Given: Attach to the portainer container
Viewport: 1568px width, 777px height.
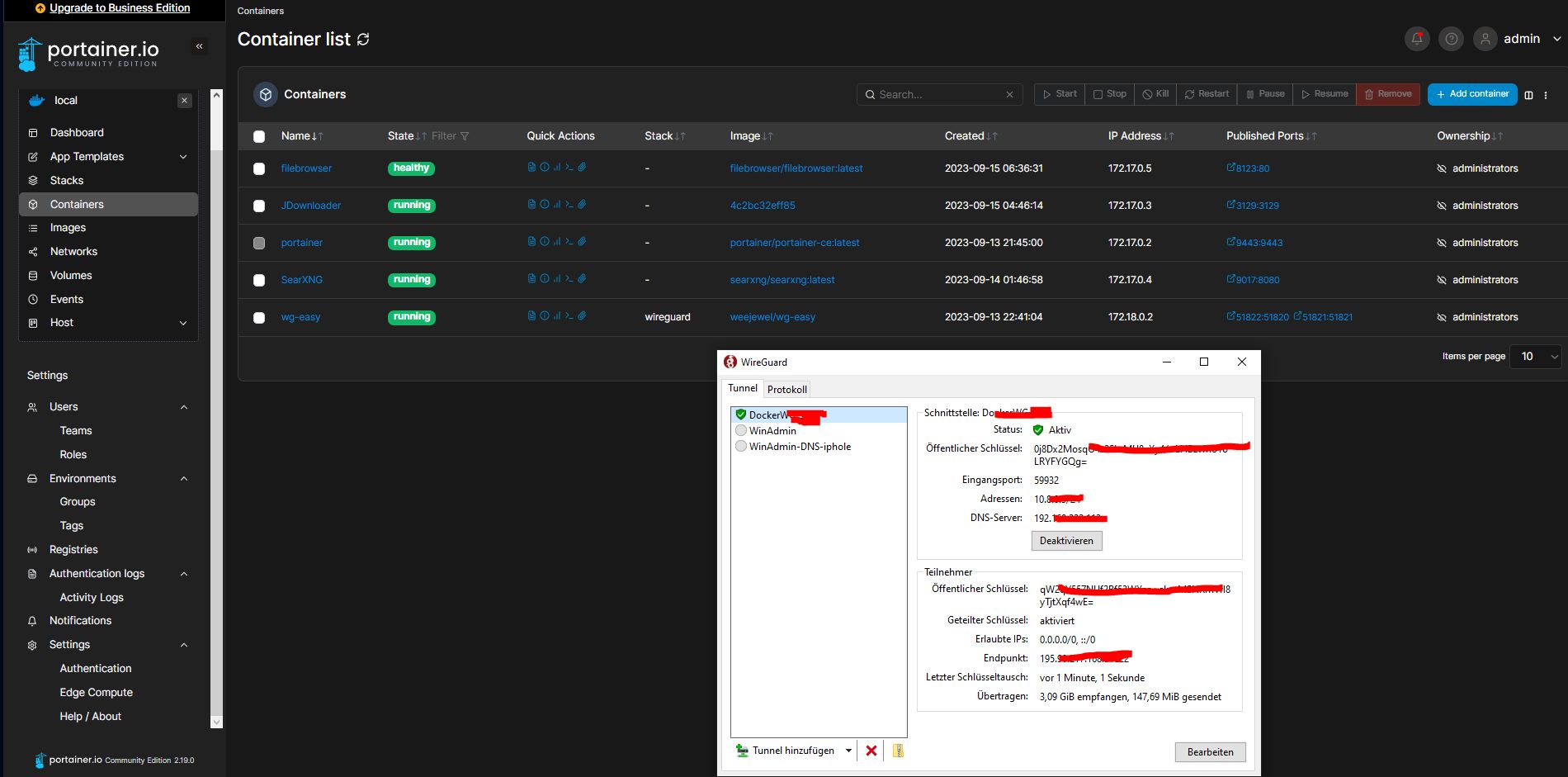Looking at the screenshot, I should [582, 241].
